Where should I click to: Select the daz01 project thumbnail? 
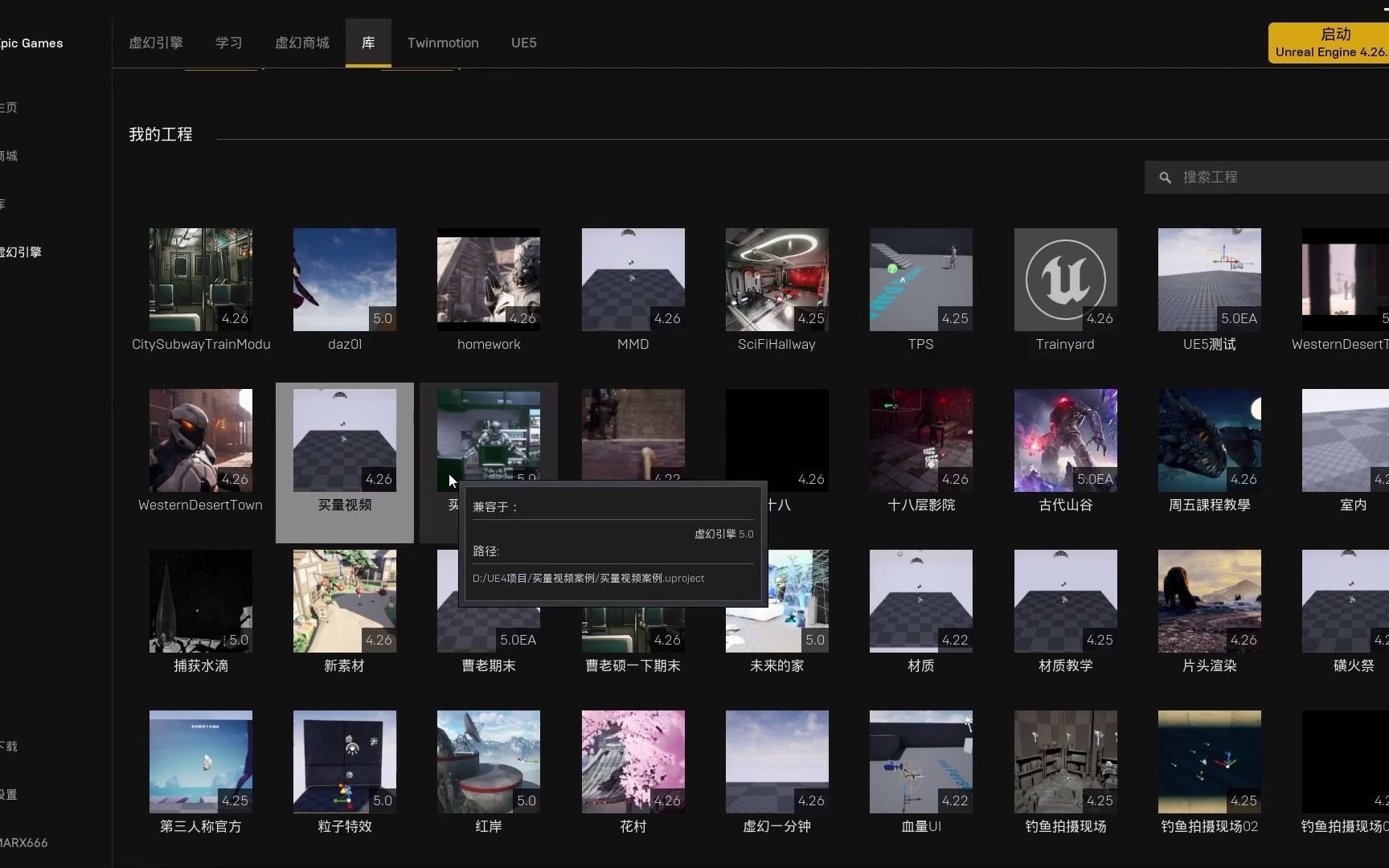345,280
